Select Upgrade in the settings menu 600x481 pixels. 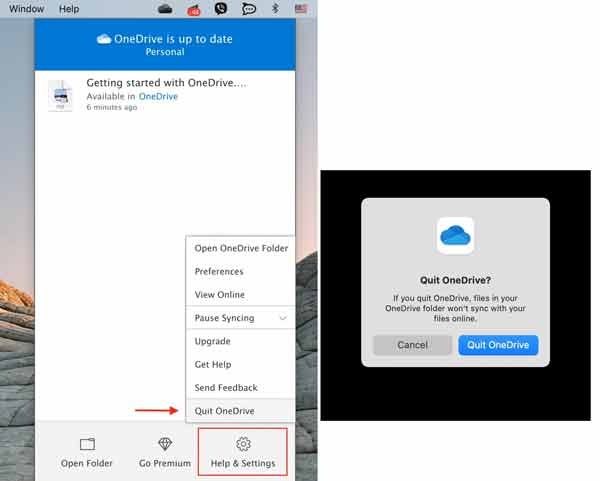click(241, 341)
